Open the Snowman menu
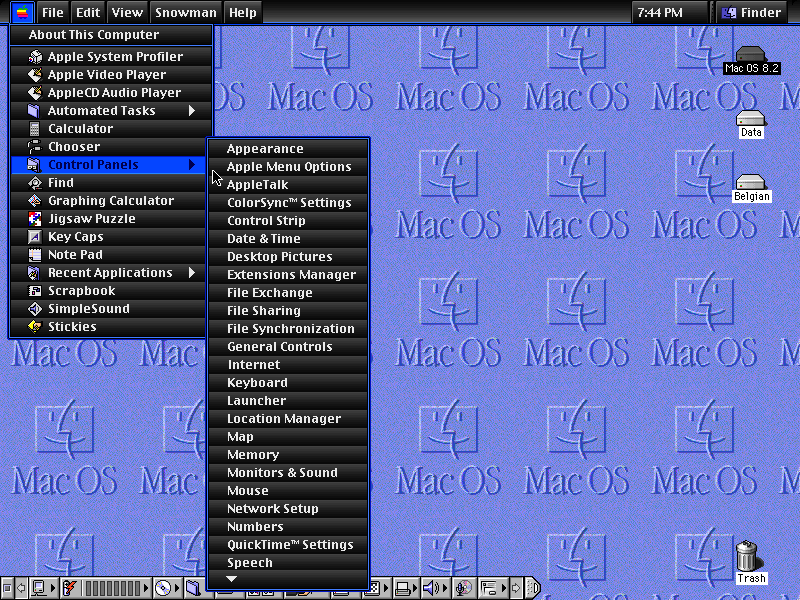The width and height of the screenshot is (800, 600). tap(186, 12)
